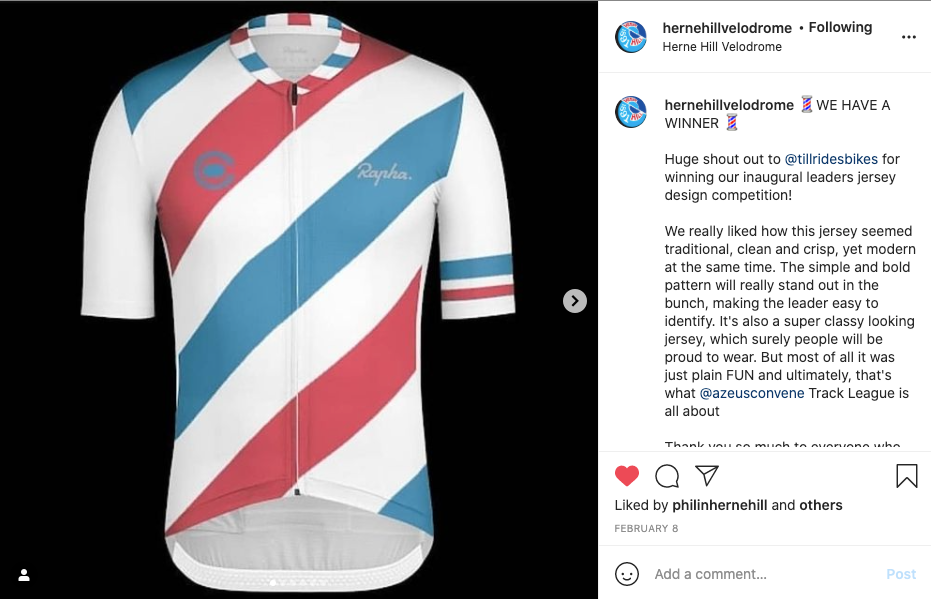Unlike the post with the red heart
Image resolution: width=931 pixels, height=599 pixels.
626,476
